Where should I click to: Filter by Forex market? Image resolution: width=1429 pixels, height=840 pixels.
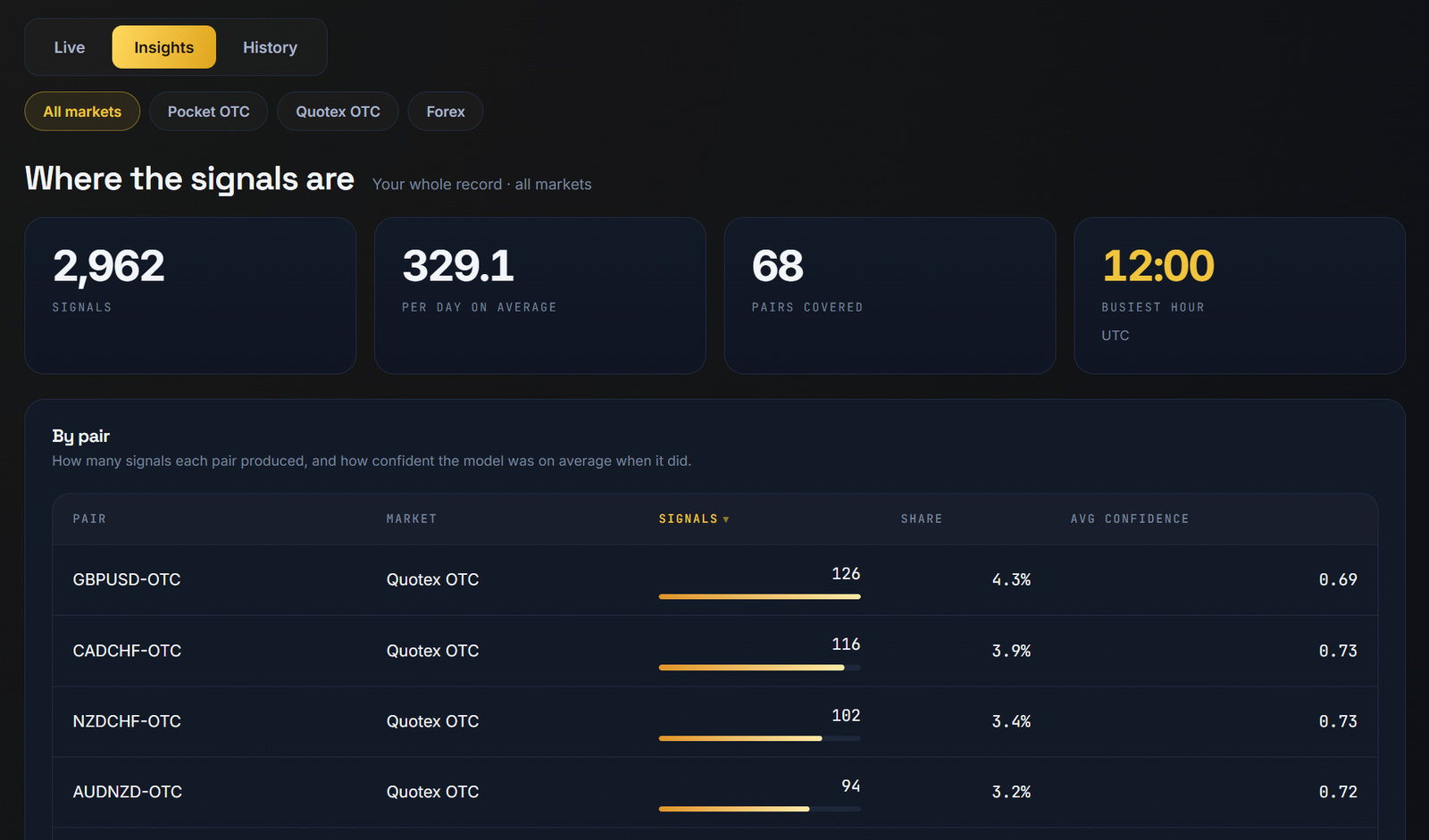coord(446,112)
